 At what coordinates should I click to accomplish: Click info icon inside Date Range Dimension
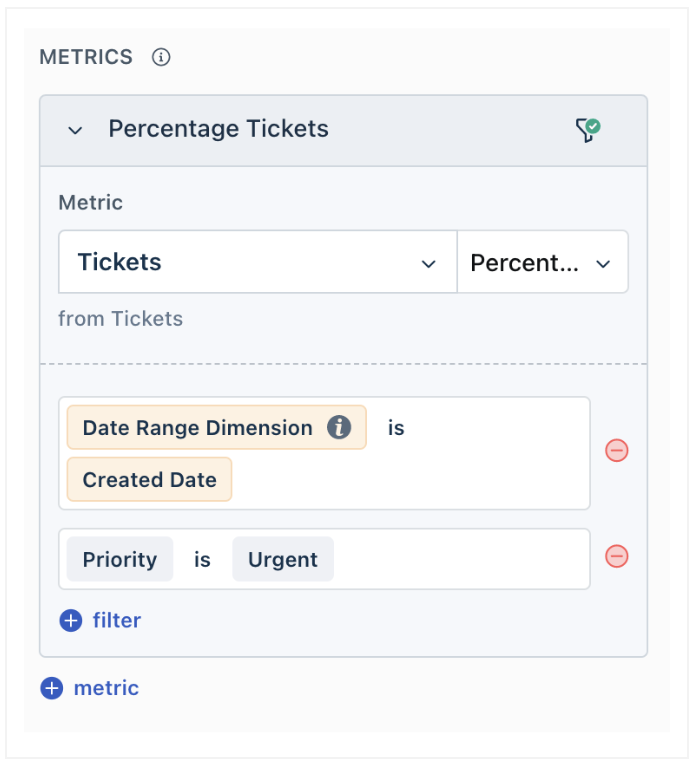coord(340,428)
